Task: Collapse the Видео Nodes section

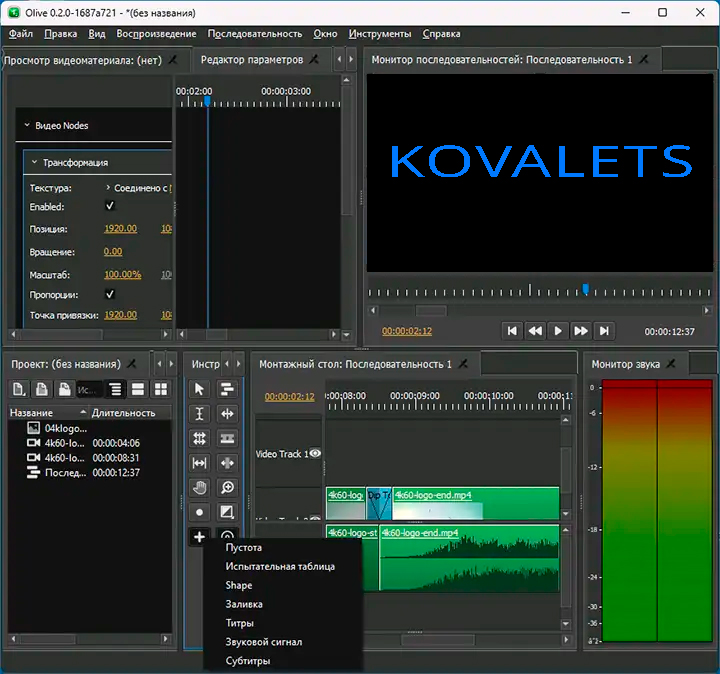Action: pyautogui.click(x=27, y=125)
